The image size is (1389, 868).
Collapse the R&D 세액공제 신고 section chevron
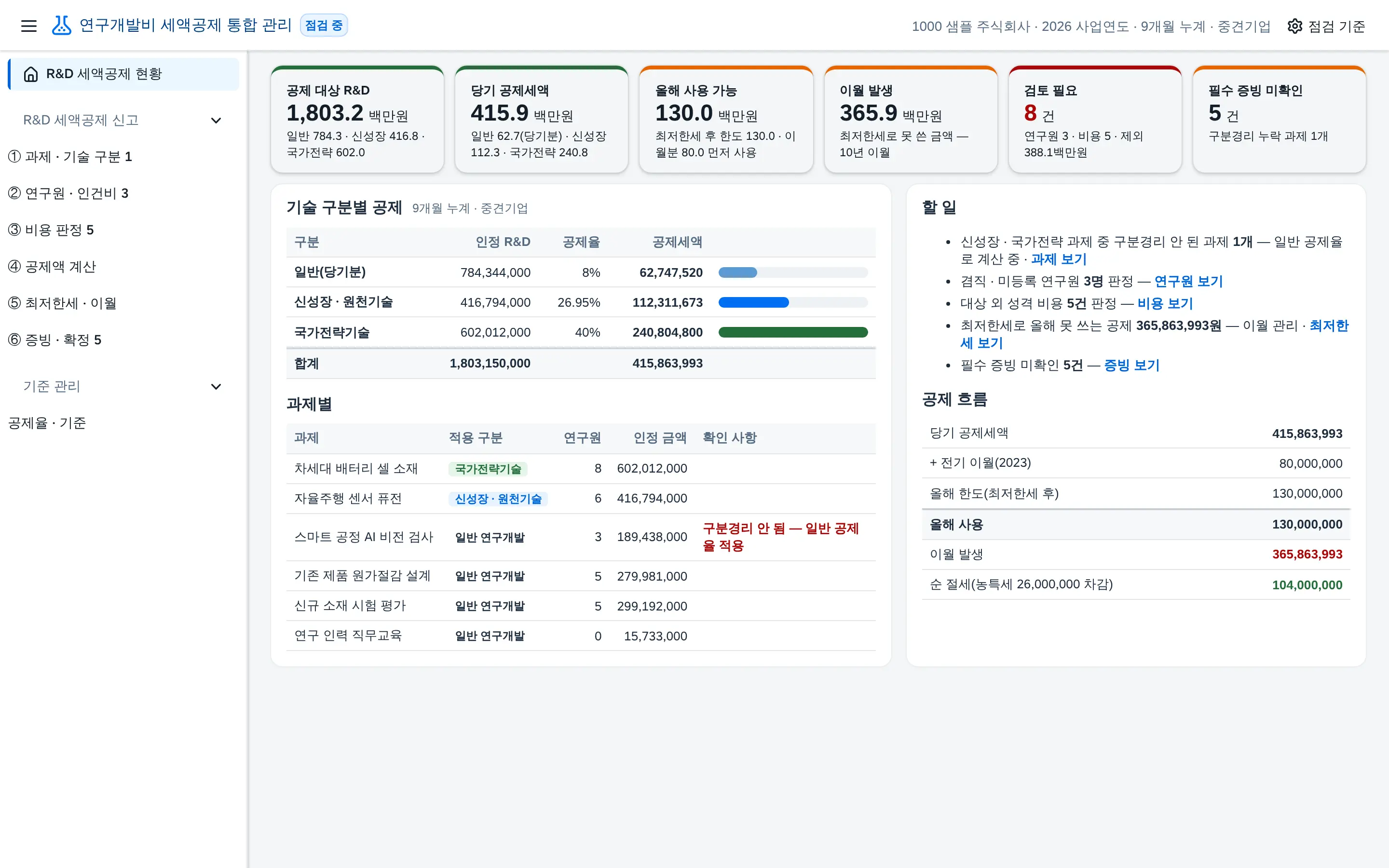[216, 120]
